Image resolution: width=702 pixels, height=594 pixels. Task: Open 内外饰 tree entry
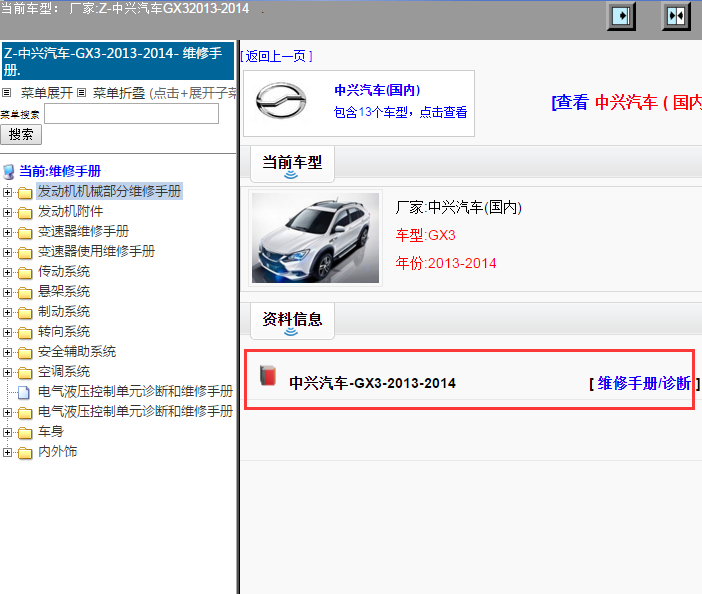click(57, 452)
